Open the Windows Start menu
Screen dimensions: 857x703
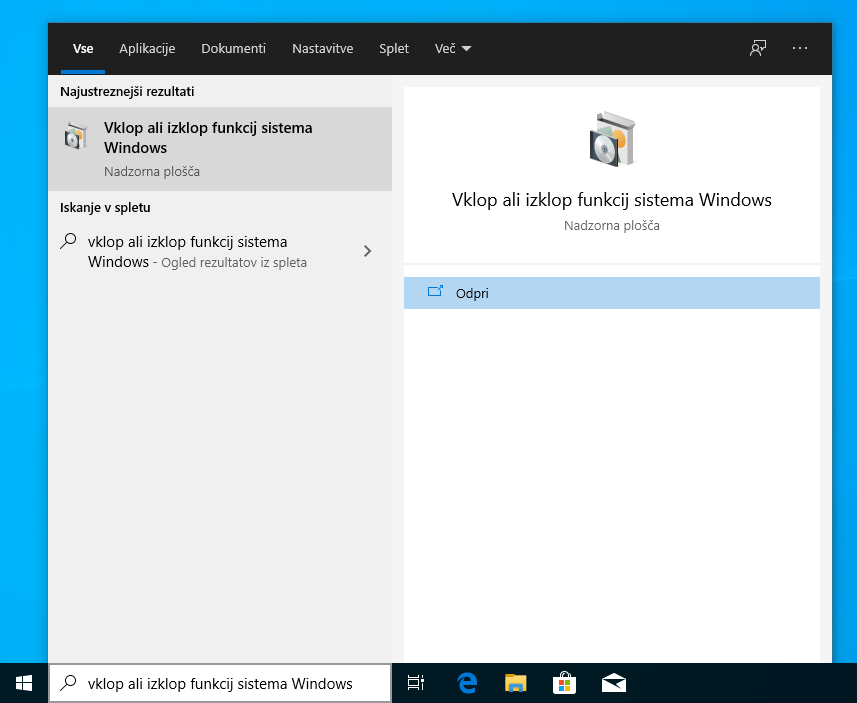click(24, 683)
